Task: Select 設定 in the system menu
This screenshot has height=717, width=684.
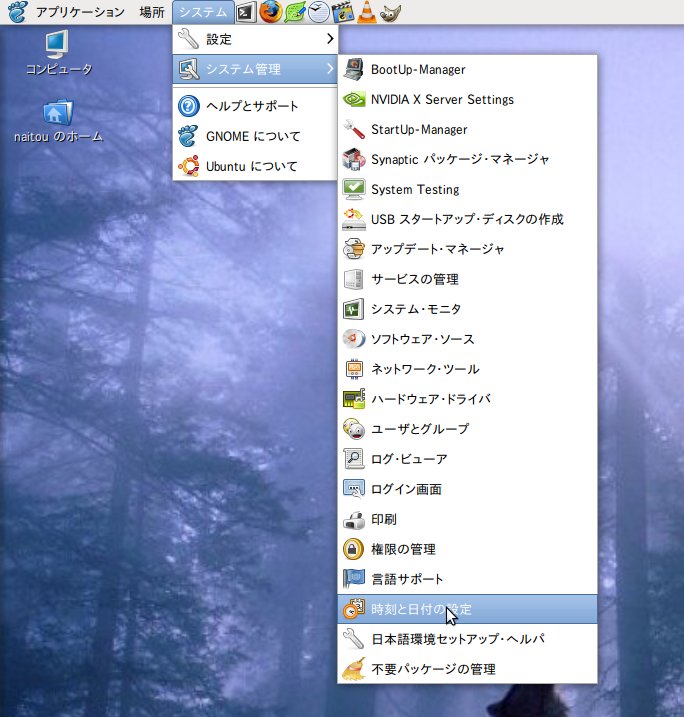Action: click(255, 39)
